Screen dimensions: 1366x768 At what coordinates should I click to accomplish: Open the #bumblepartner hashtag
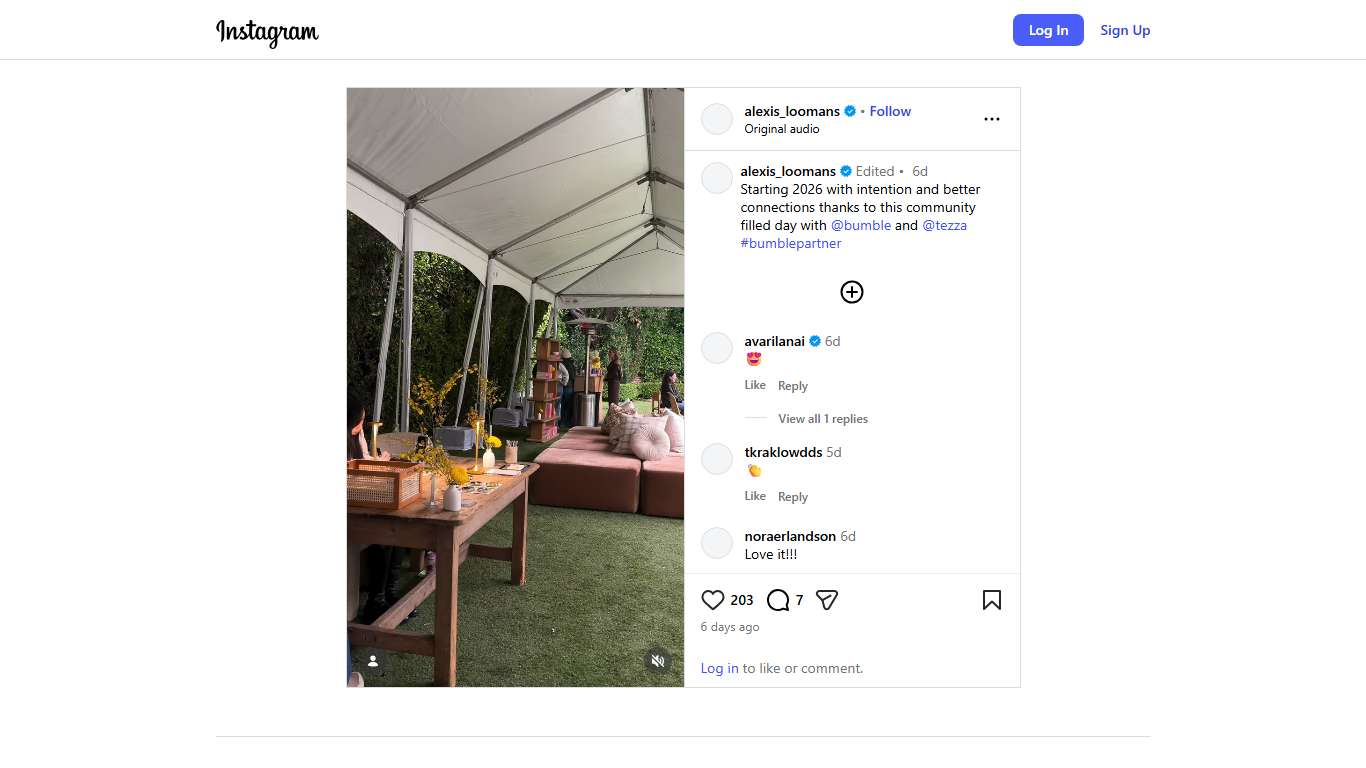790,243
